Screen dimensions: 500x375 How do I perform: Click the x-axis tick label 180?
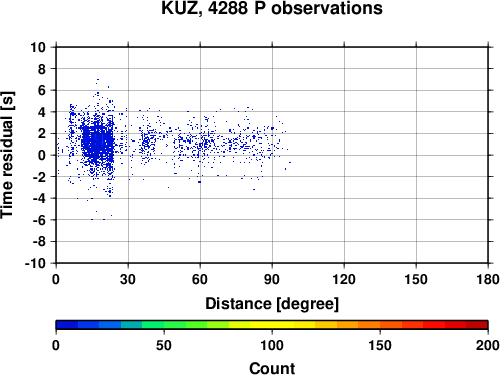pos(488,279)
